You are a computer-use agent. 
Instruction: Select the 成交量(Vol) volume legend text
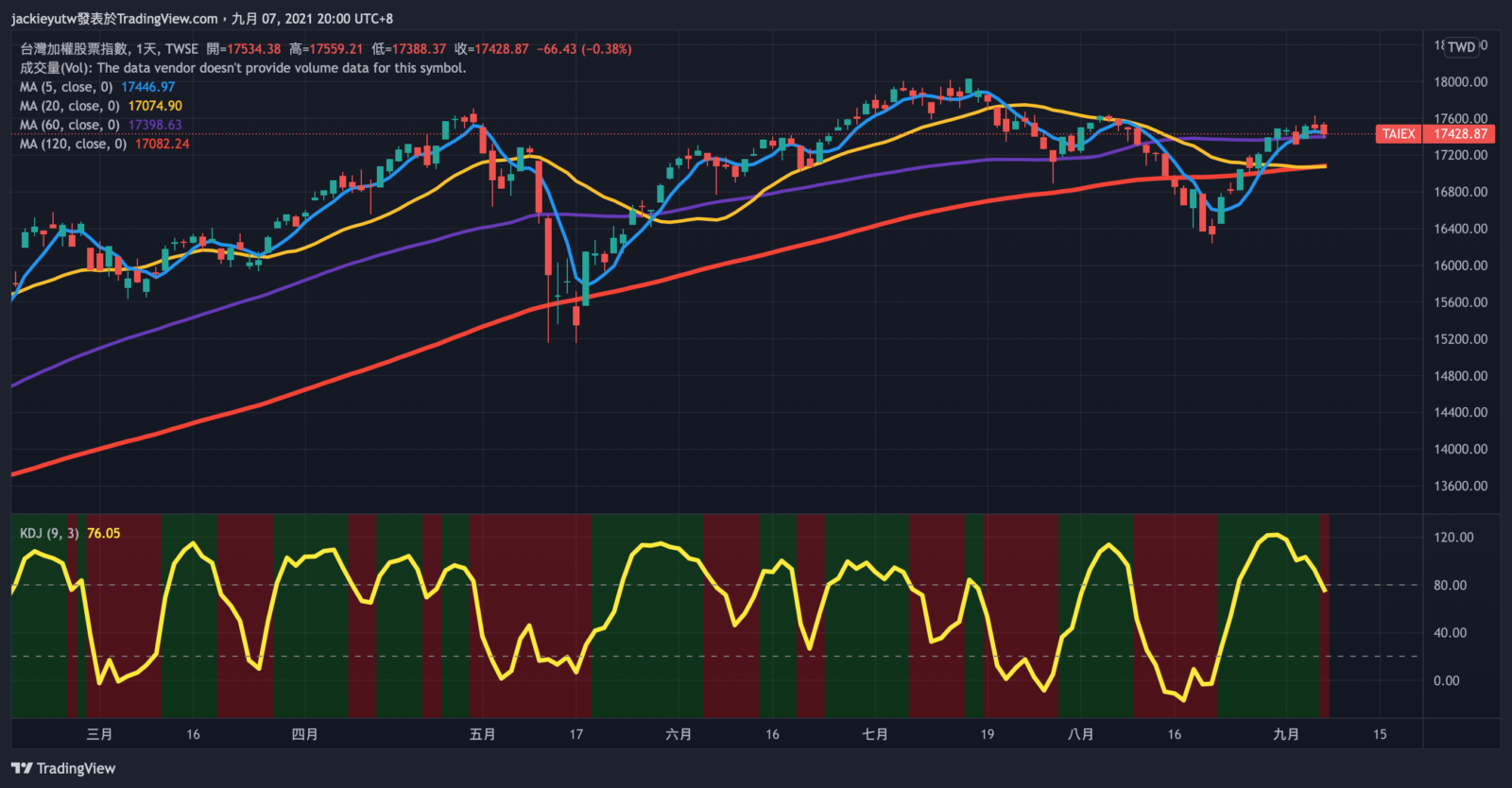tap(243, 68)
